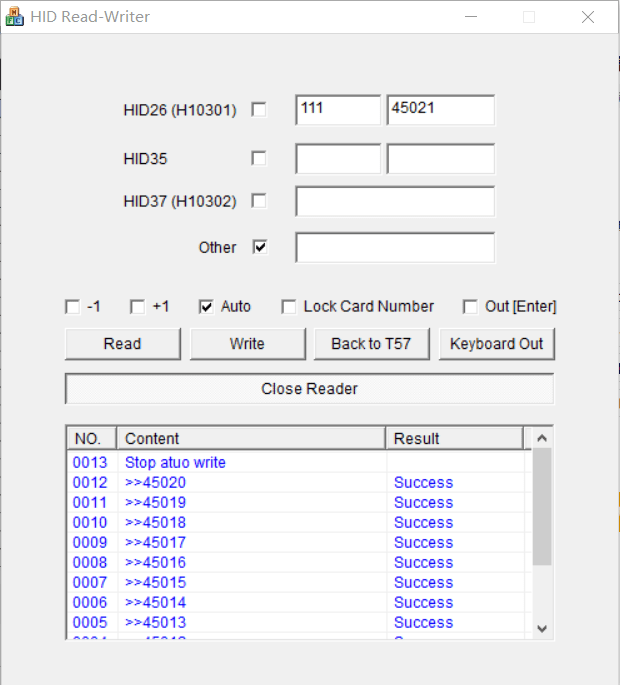The height and width of the screenshot is (685, 620).
Task: Click the log list scroll down arrow
Action: click(x=542, y=629)
